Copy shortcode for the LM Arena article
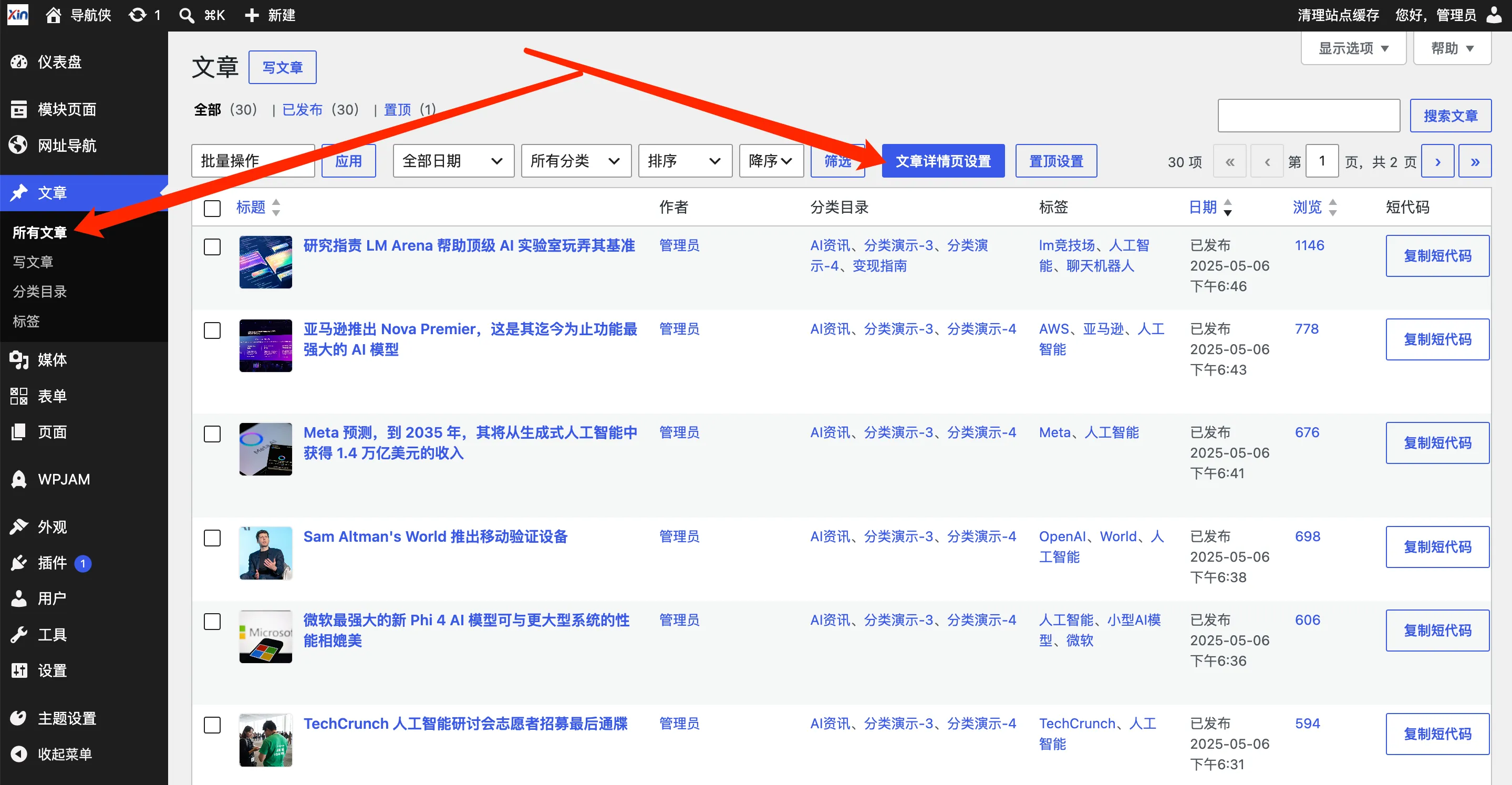The image size is (1512, 785). coord(1437,256)
